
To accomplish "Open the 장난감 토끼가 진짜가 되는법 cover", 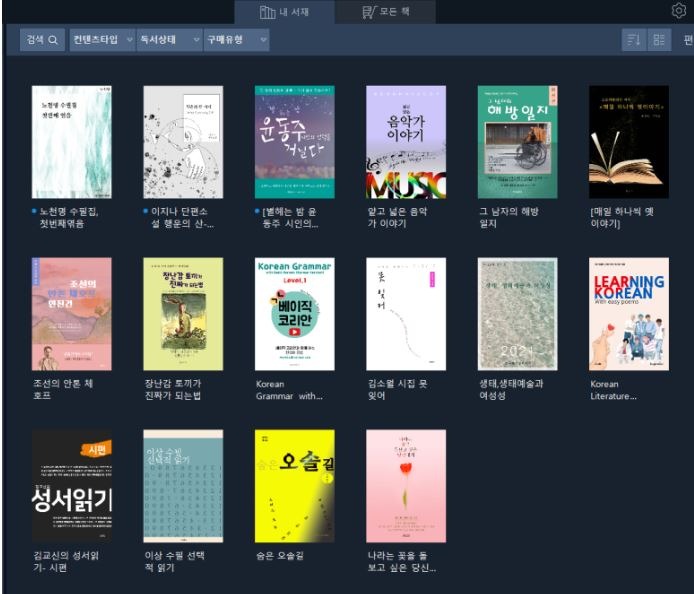I will 183,314.
